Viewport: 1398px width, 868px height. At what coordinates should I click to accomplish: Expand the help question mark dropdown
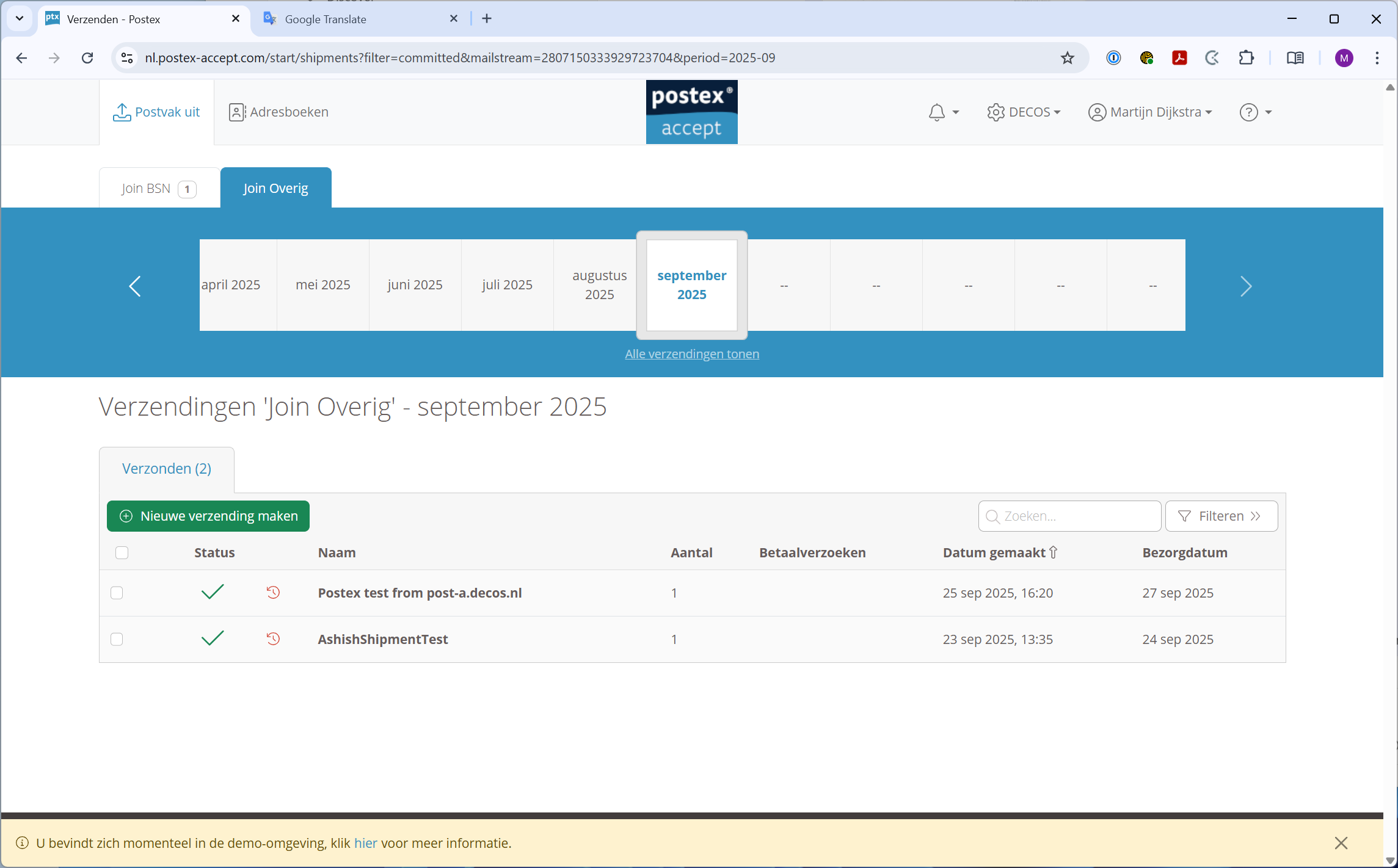click(x=1255, y=112)
